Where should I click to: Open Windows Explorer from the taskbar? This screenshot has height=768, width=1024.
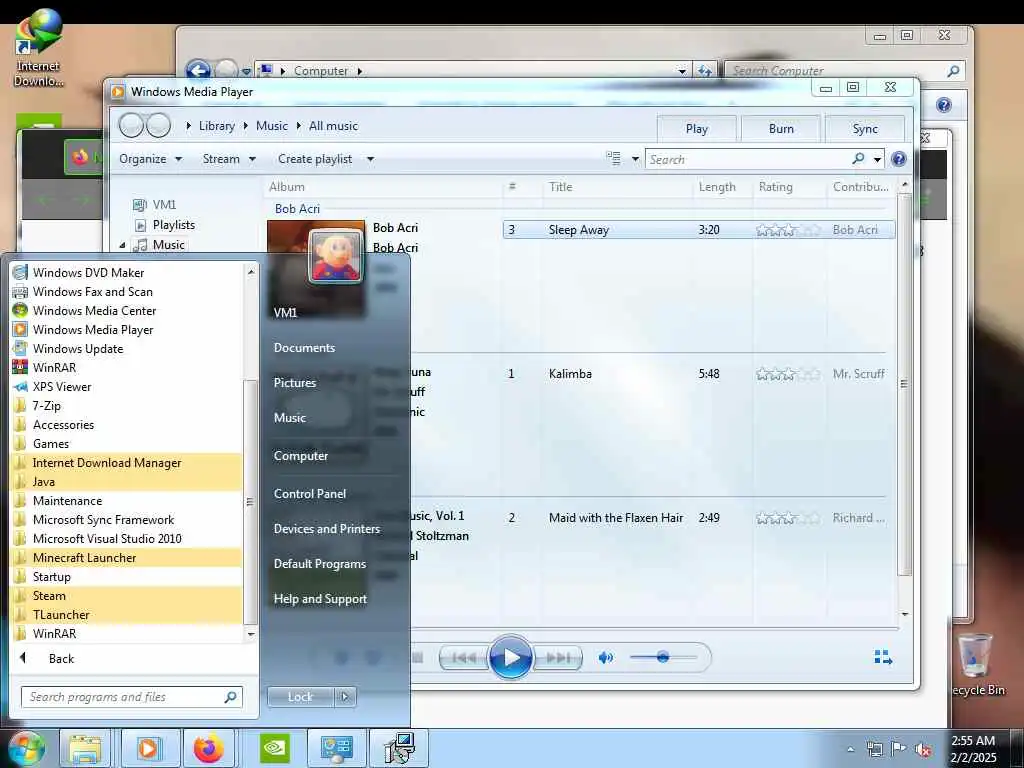click(x=86, y=748)
